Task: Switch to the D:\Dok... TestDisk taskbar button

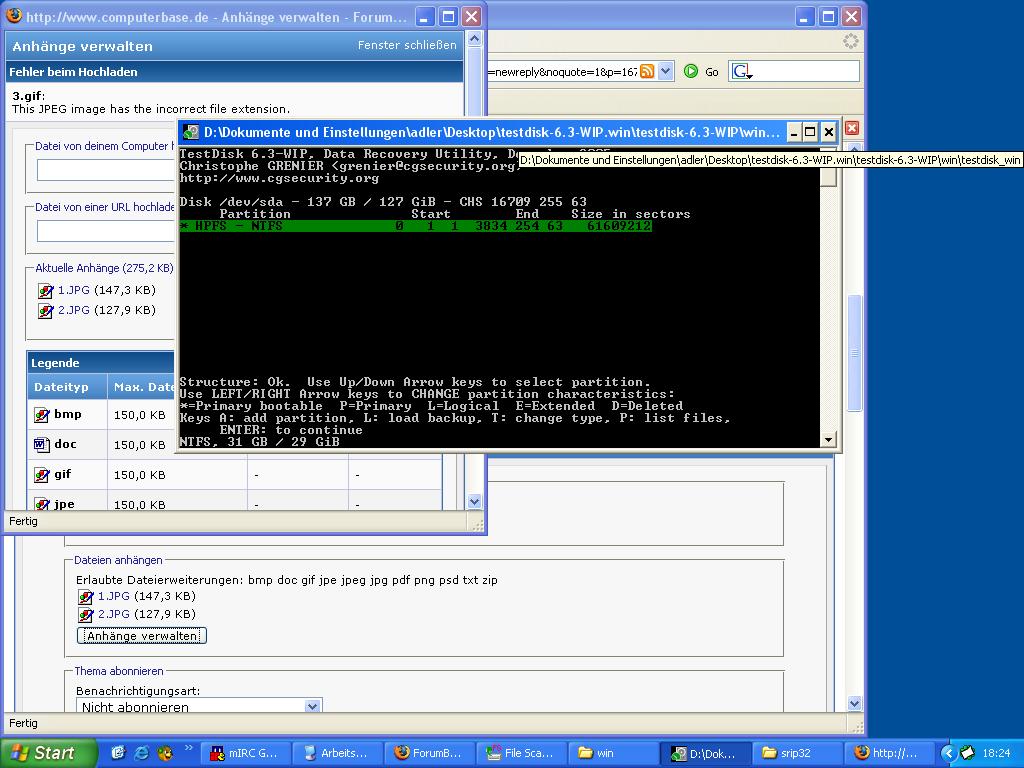Action: 705,753
